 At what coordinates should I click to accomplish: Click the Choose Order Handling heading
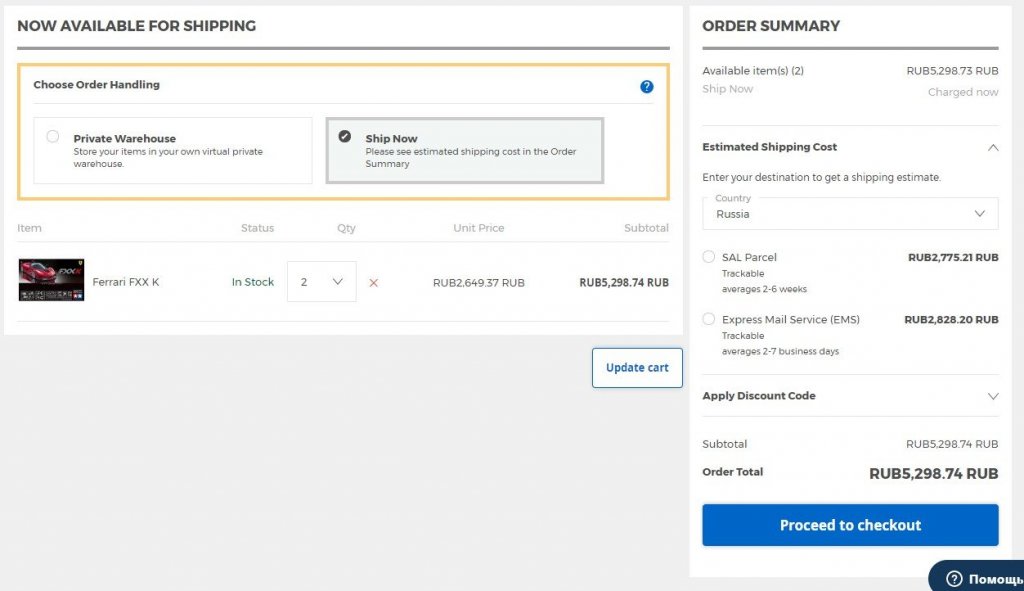click(96, 85)
